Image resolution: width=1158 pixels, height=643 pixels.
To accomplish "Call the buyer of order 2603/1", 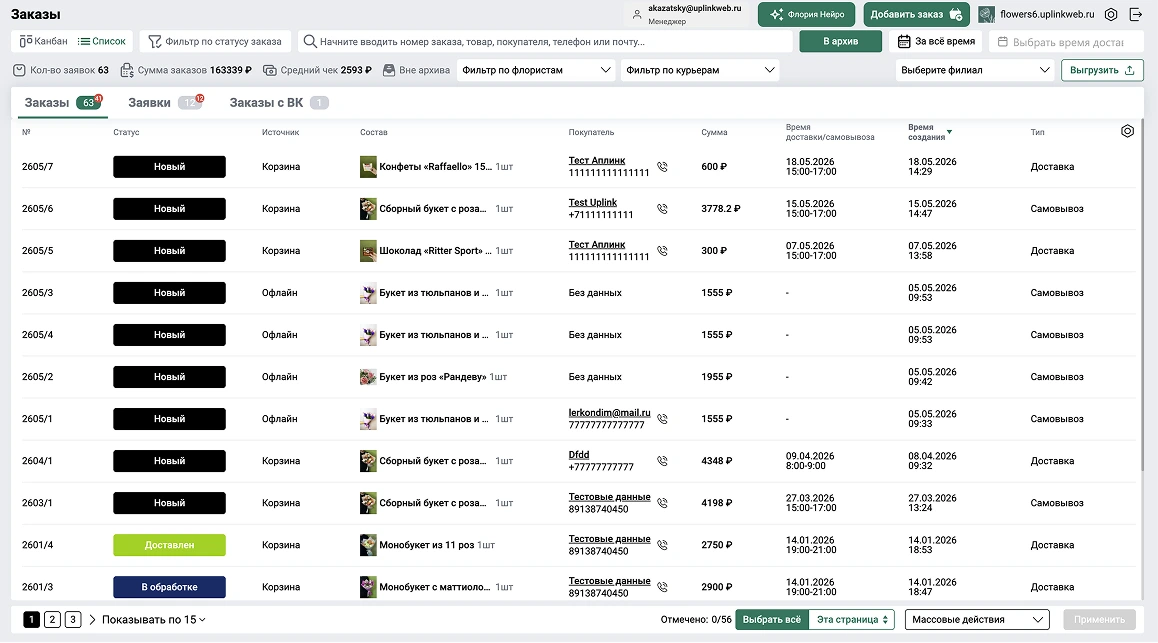I will tap(662, 503).
